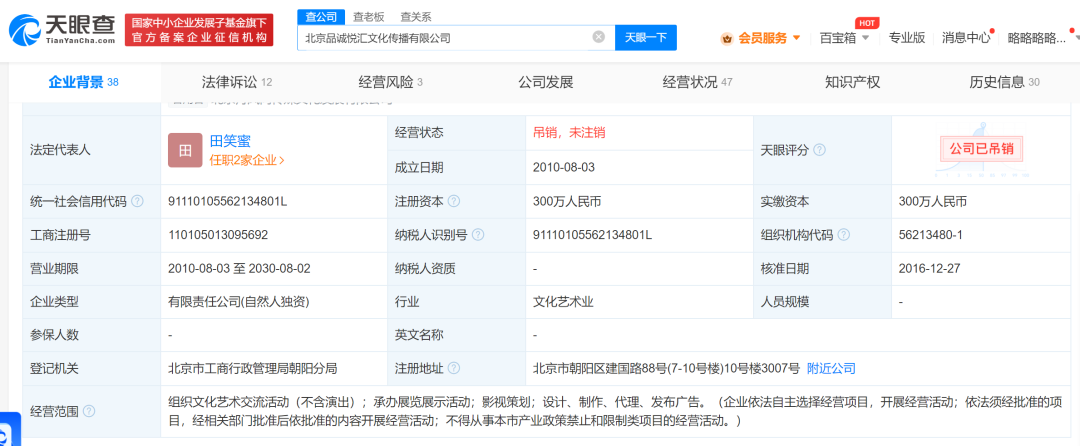Screen dimensions: 1080x446
Task: Click the 天眼一下 search button
Action: (646, 38)
